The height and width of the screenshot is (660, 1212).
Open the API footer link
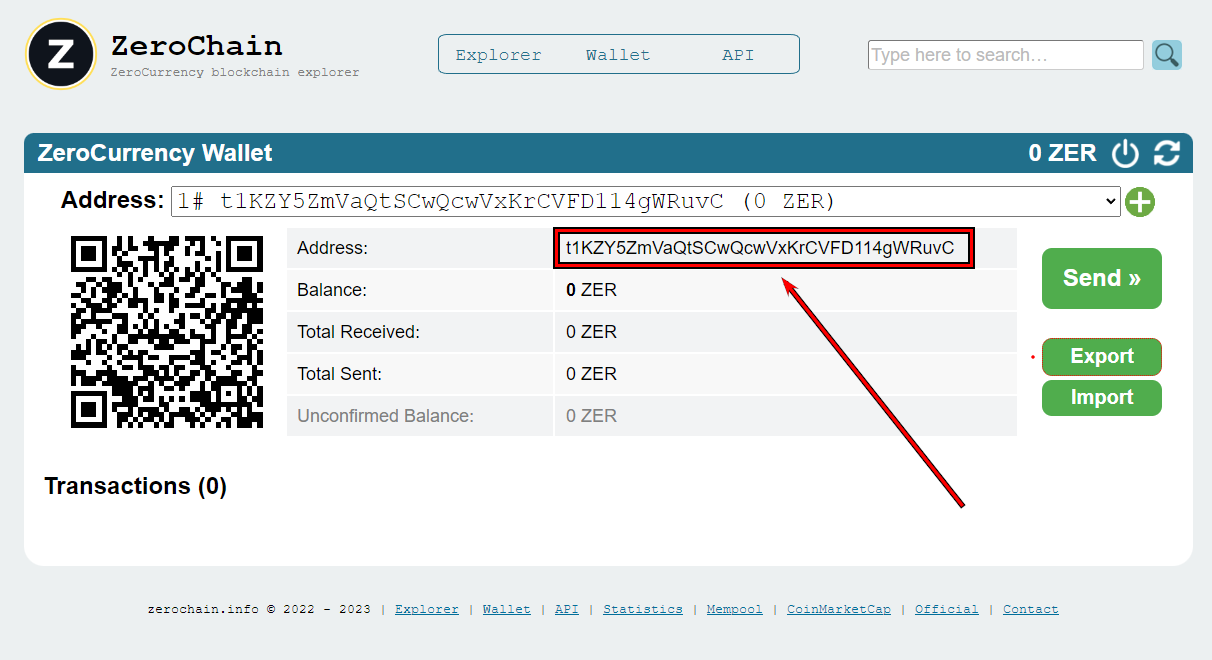pos(567,609)
